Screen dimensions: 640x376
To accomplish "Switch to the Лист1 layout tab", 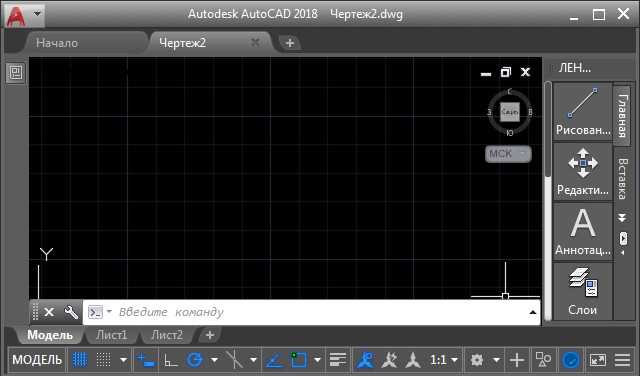I will (111, 335).
